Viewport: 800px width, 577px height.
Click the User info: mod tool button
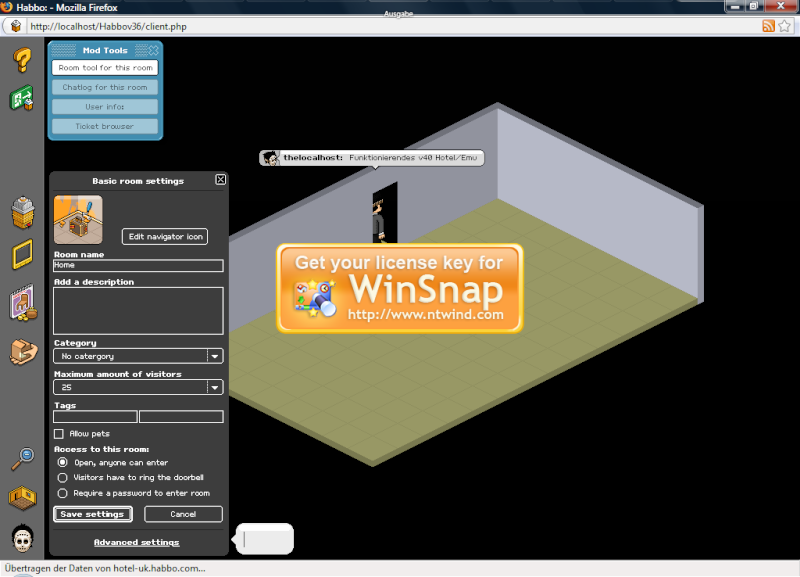105,107
